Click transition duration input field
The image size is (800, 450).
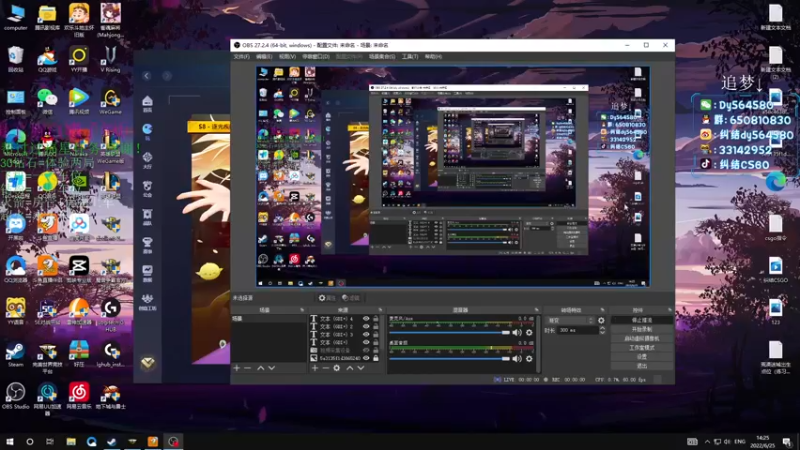tap(577, 330)
